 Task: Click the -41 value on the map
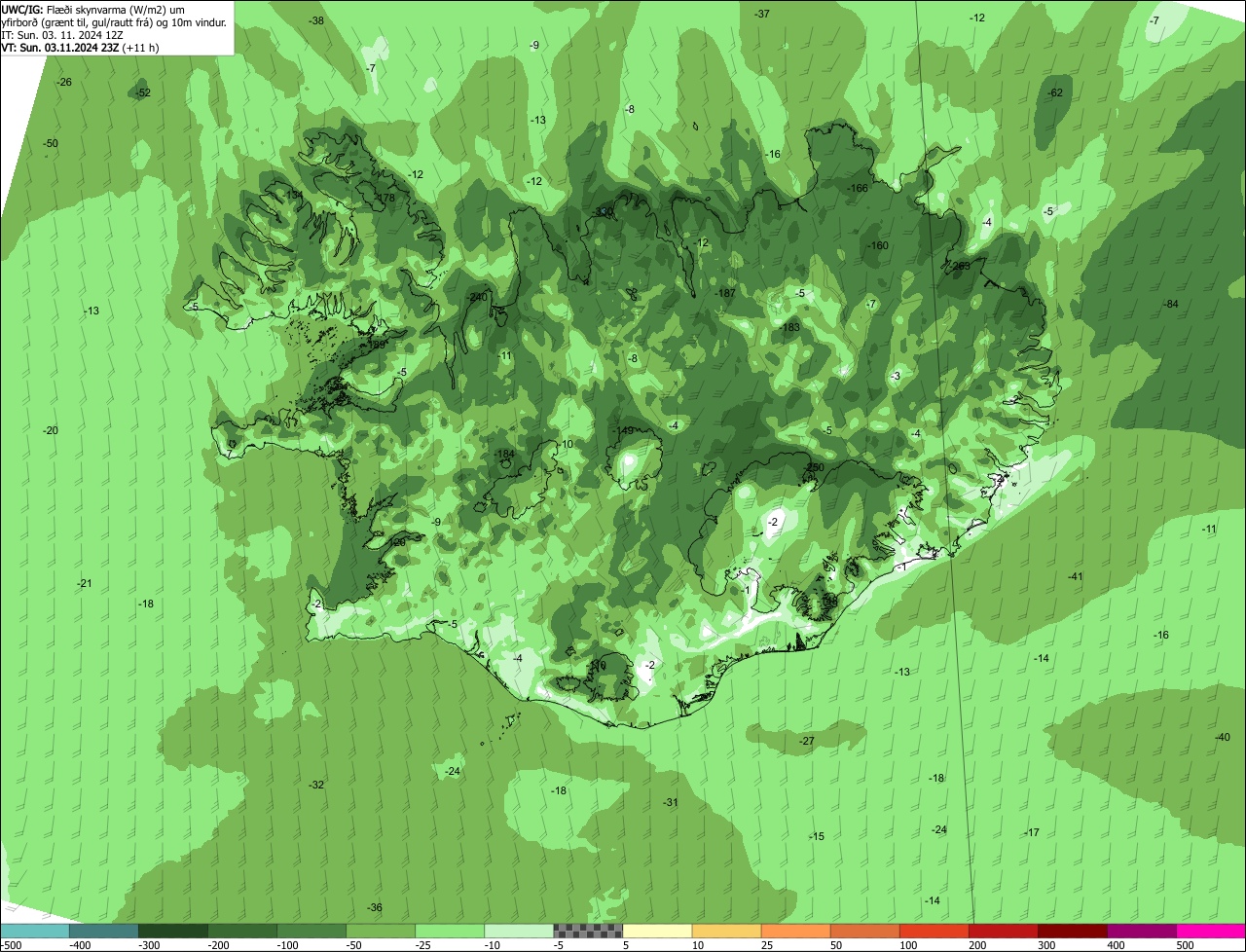(x=1075, y=576)
